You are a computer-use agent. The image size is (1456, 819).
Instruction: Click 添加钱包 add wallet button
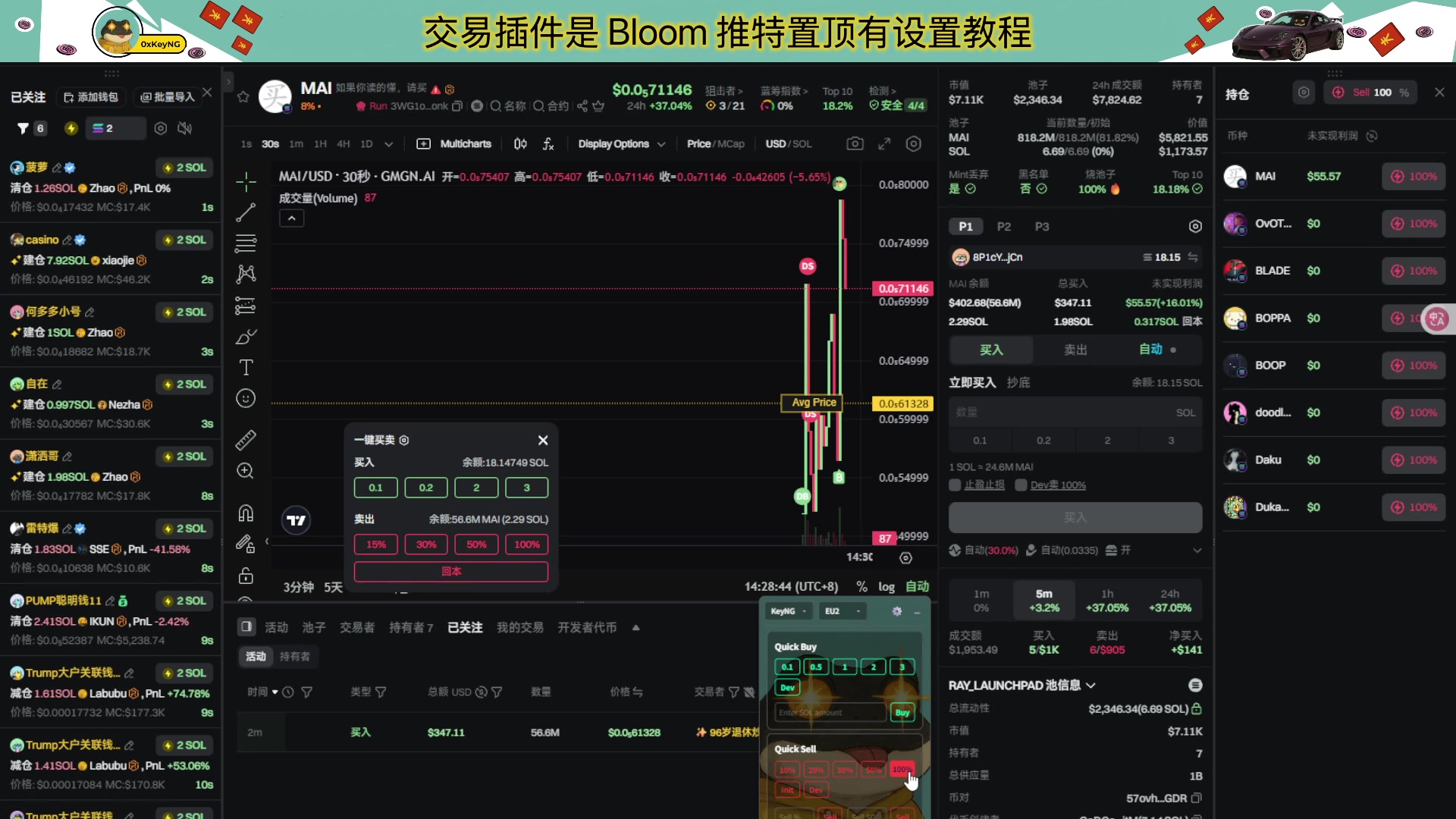[x=90, y=97]
